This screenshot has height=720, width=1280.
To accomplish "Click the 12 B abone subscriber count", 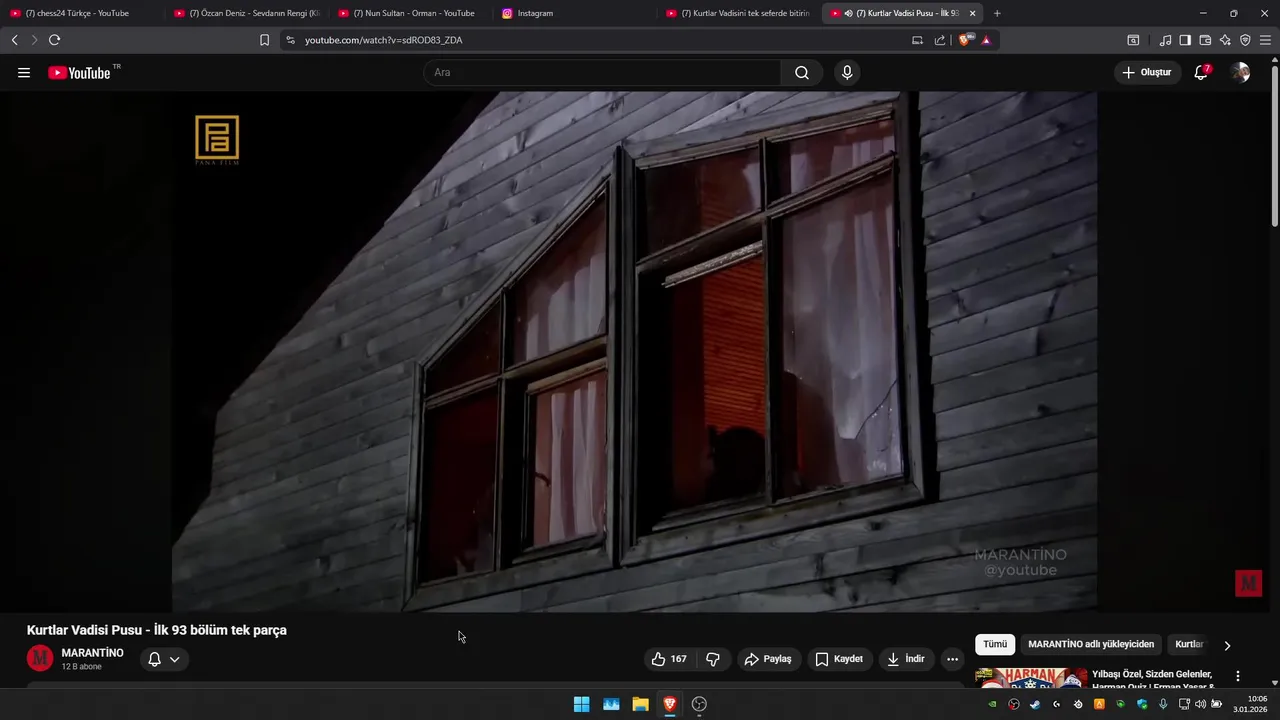I will click(x=81, y=667).
